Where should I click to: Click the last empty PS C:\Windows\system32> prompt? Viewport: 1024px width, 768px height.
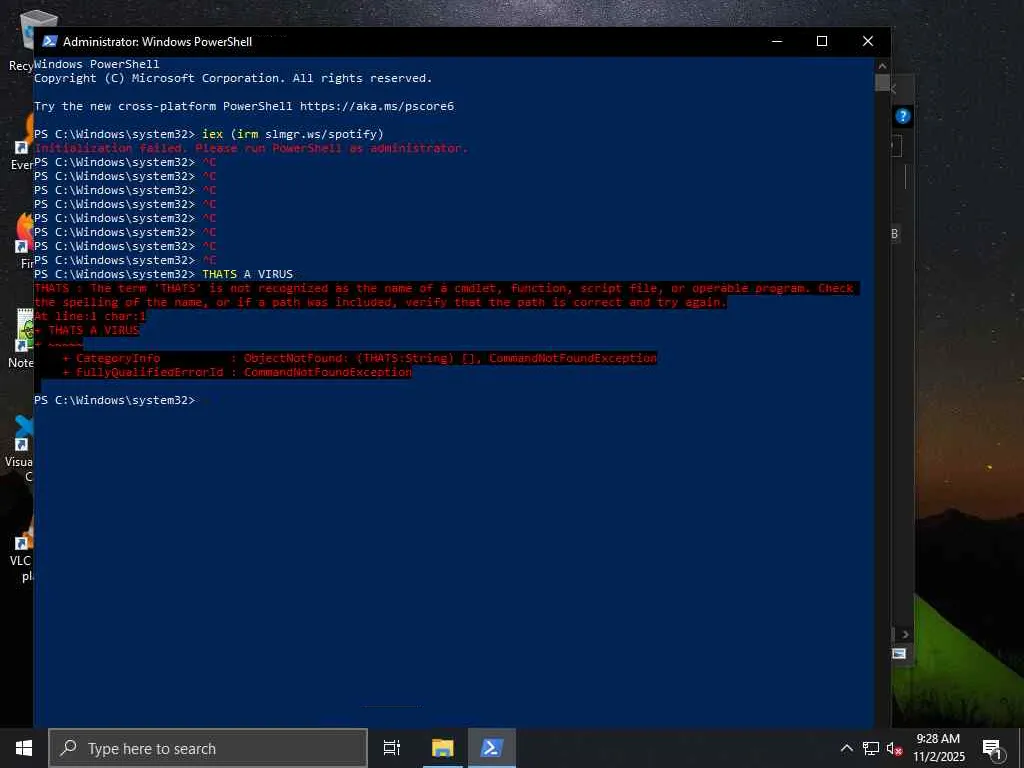[x=114, y=400]
